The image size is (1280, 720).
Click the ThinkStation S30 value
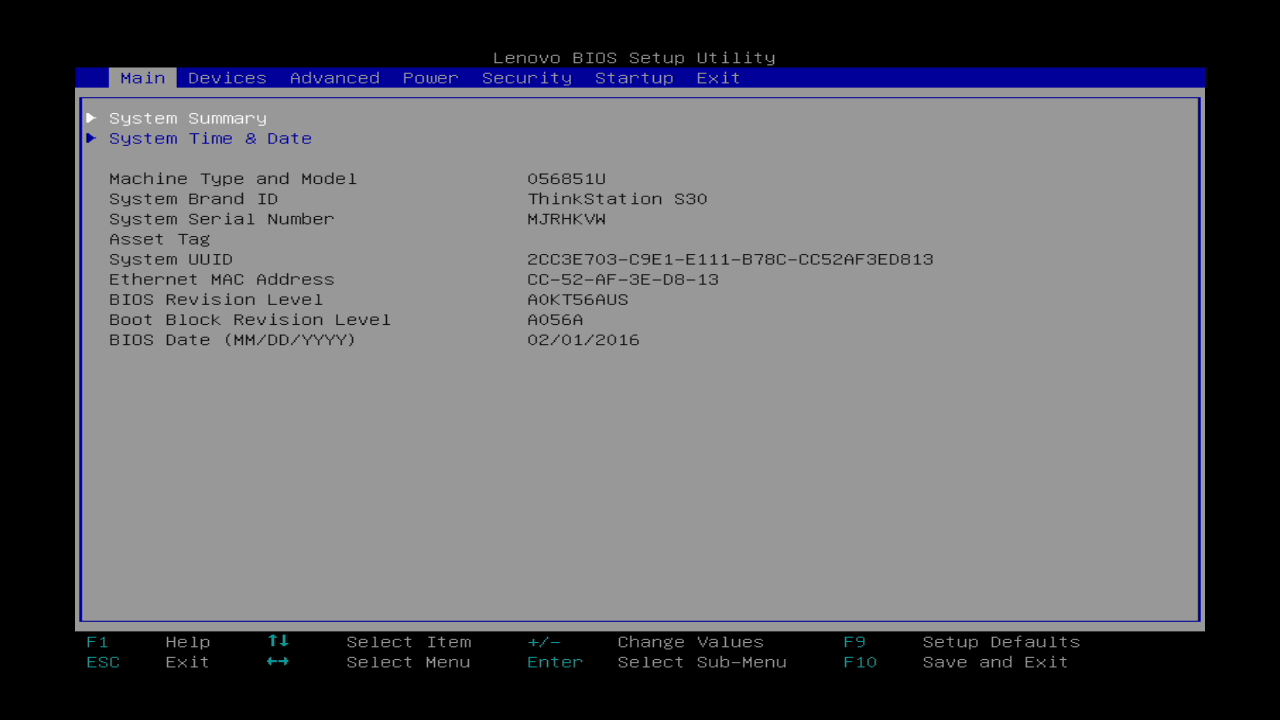pyautogui.click(x=617, y=199)
